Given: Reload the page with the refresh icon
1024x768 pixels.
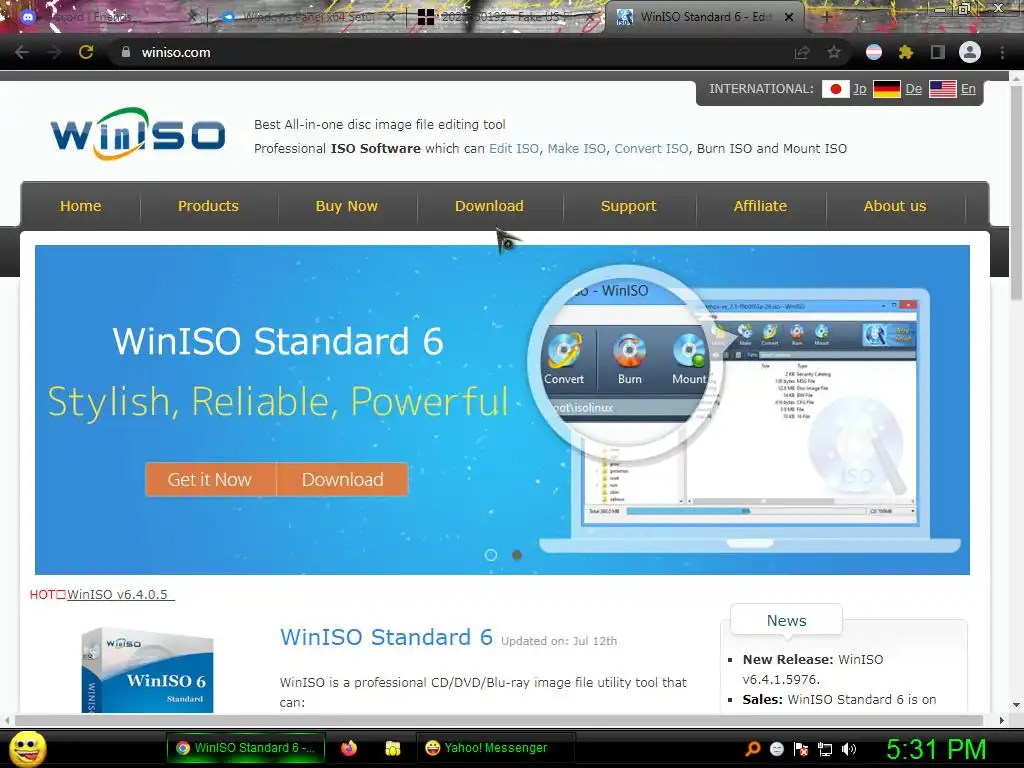Looking at the screenshot, I should pos(86,52).
